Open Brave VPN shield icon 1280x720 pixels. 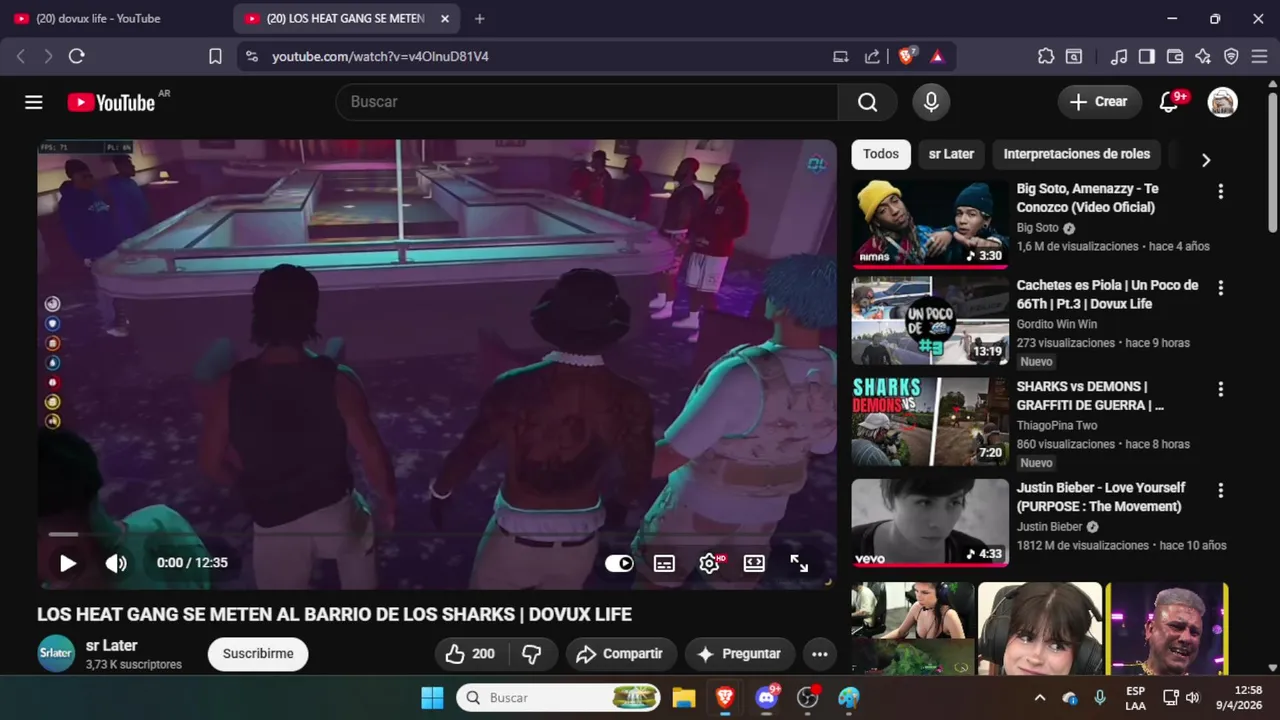click(x=1231, y=57)
